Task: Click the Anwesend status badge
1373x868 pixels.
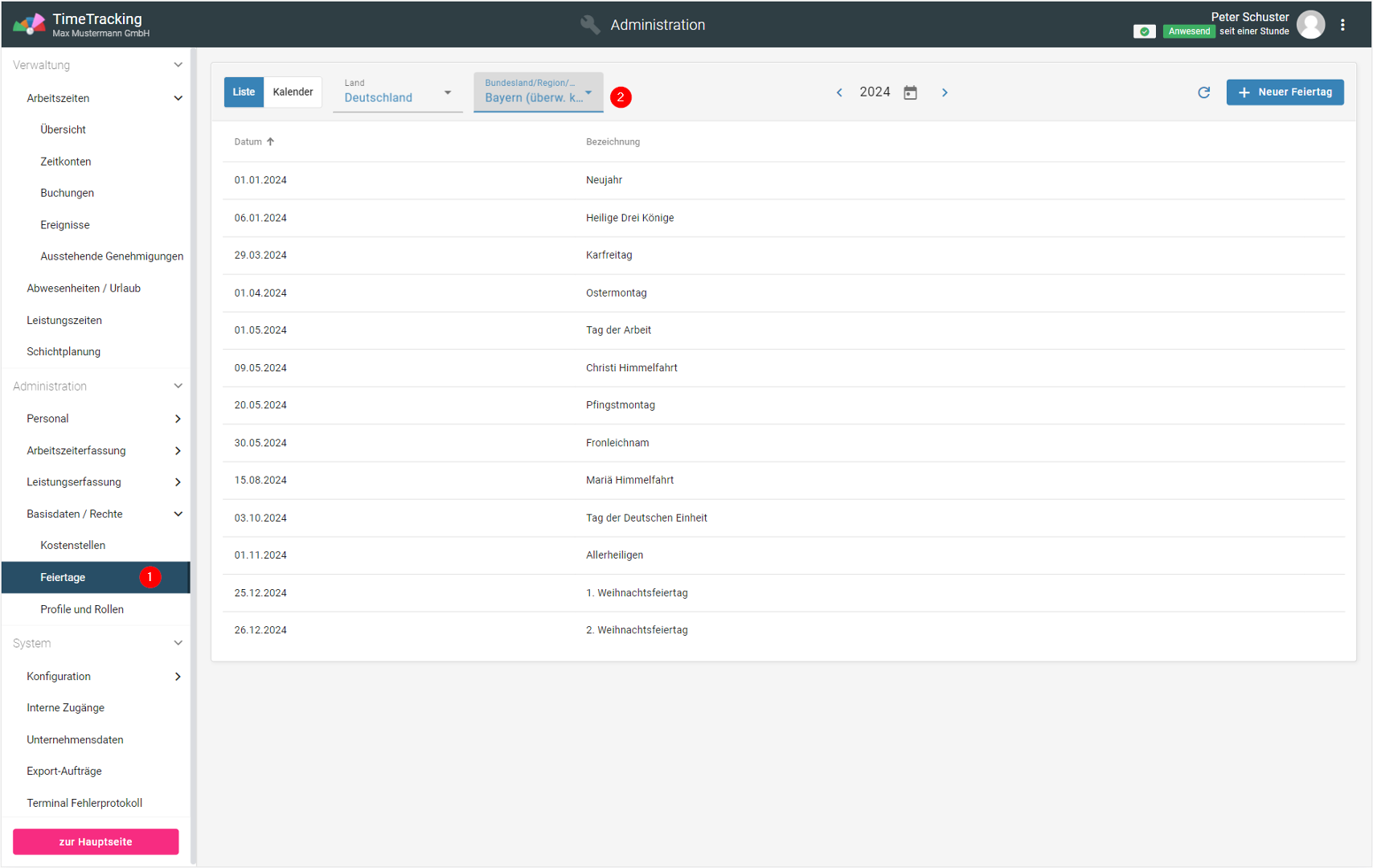Action: 1188,31
